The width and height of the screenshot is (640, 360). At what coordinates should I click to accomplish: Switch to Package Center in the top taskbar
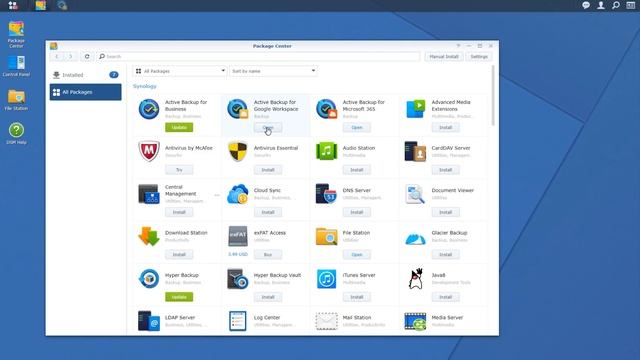point(40,5)
